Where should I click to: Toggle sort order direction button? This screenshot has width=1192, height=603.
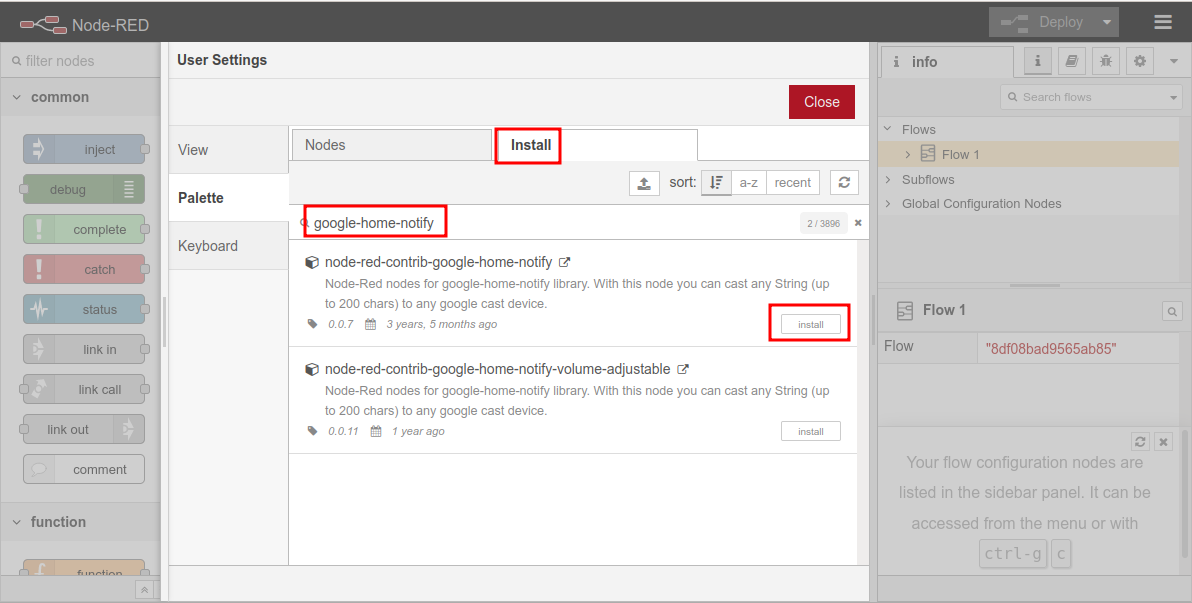pyautogui.click(x=716, y=183)
